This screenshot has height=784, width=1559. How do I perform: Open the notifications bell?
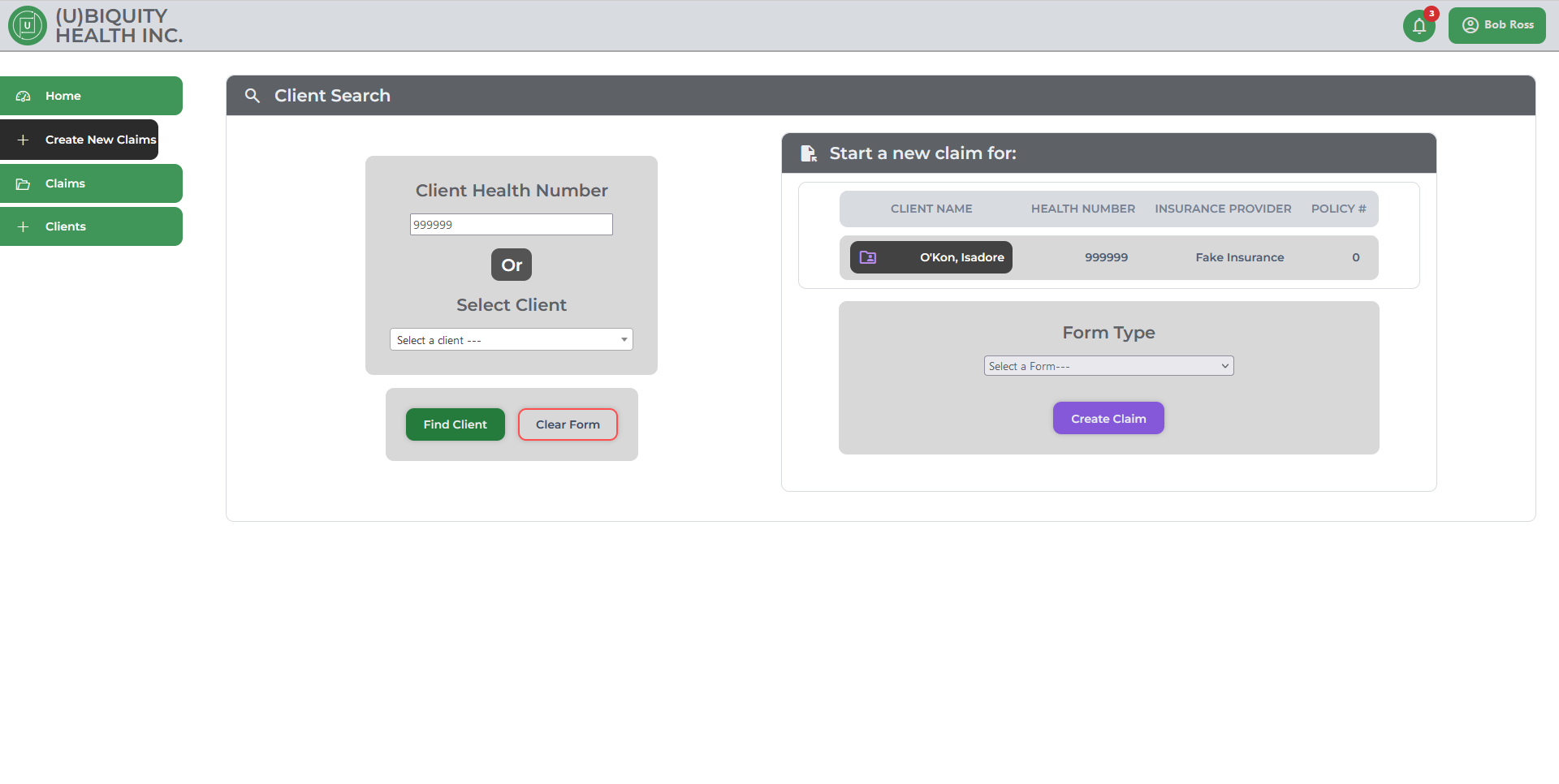[1419, 26]
